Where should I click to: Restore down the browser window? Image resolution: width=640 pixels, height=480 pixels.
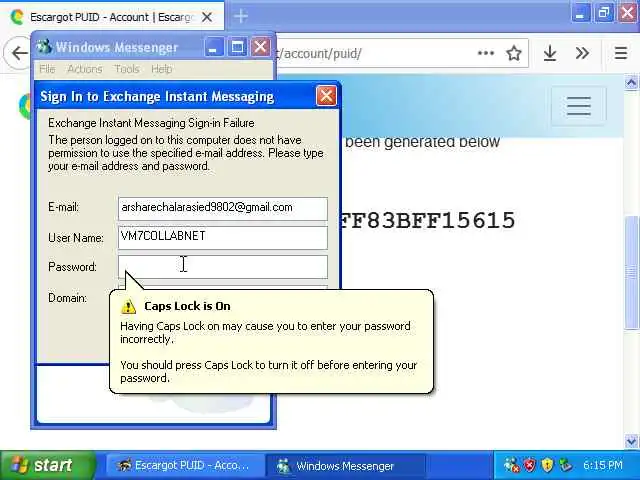tap(604, 13)
